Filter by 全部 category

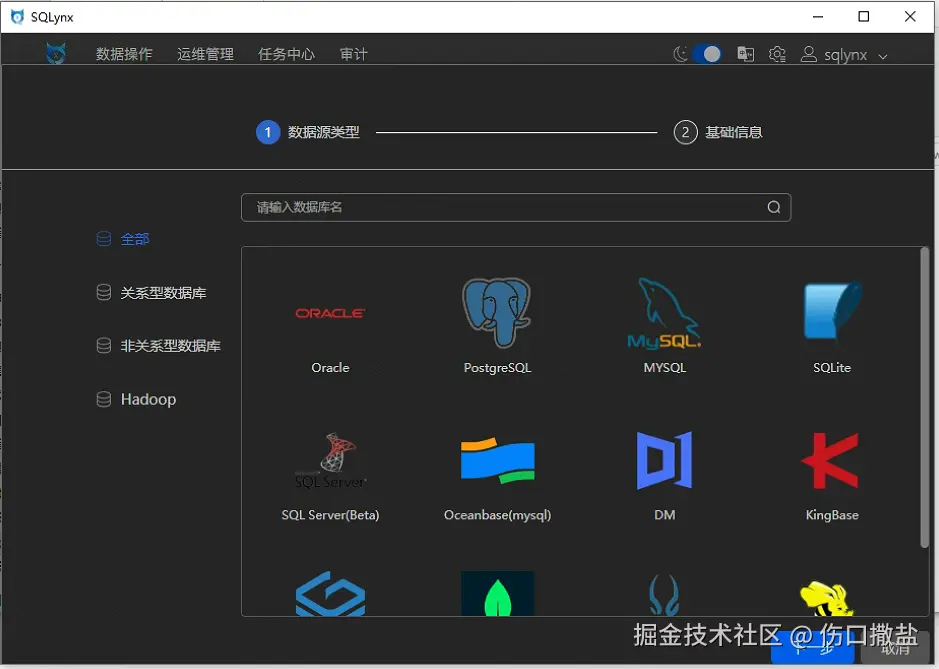click(123, 239)
